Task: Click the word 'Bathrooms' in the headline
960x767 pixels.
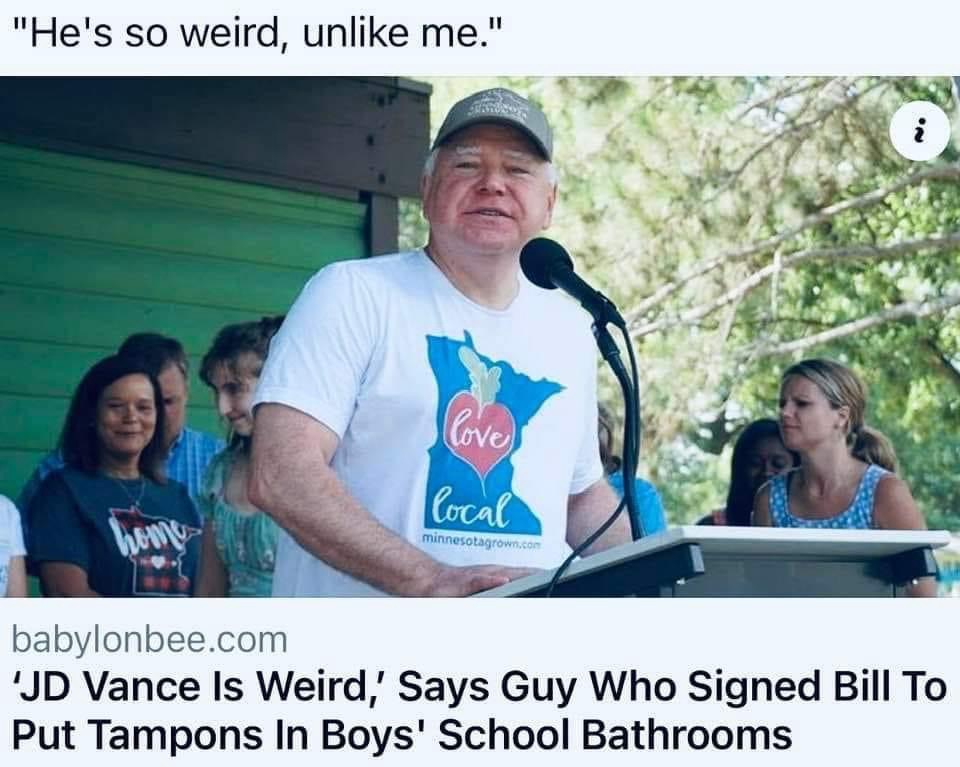Action: pos(687,734)
